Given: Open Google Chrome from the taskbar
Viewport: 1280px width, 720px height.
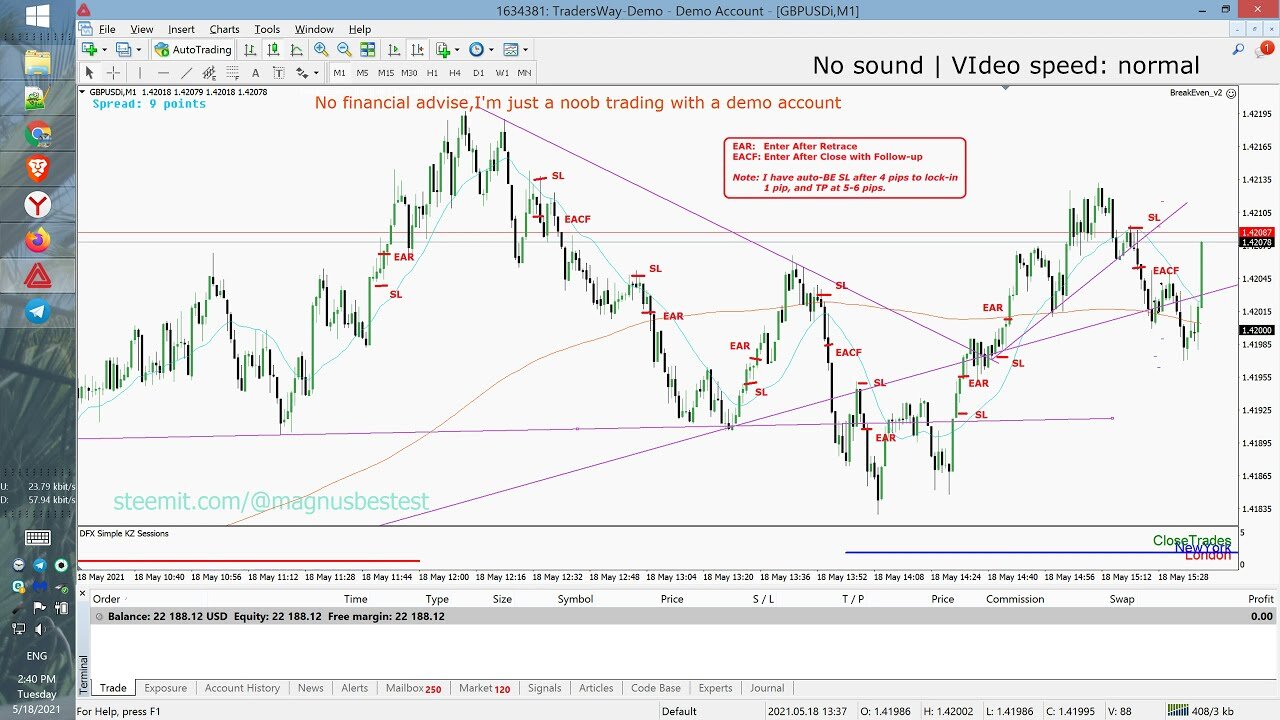Looking at the screenshot, I should (38, 134).
